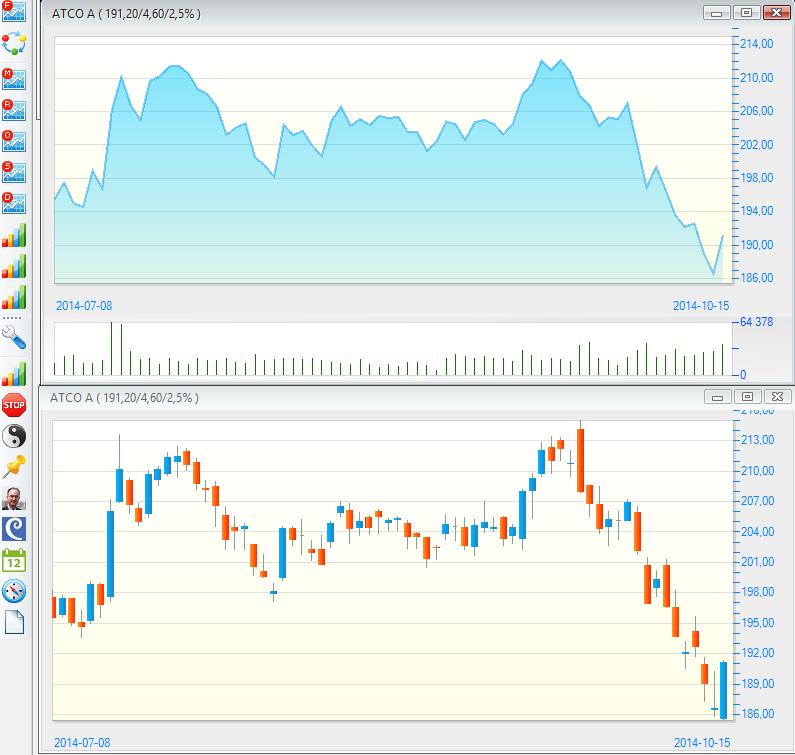795x755 pixels.
Task: Open the chart icon with O badge
Action: 14,141
